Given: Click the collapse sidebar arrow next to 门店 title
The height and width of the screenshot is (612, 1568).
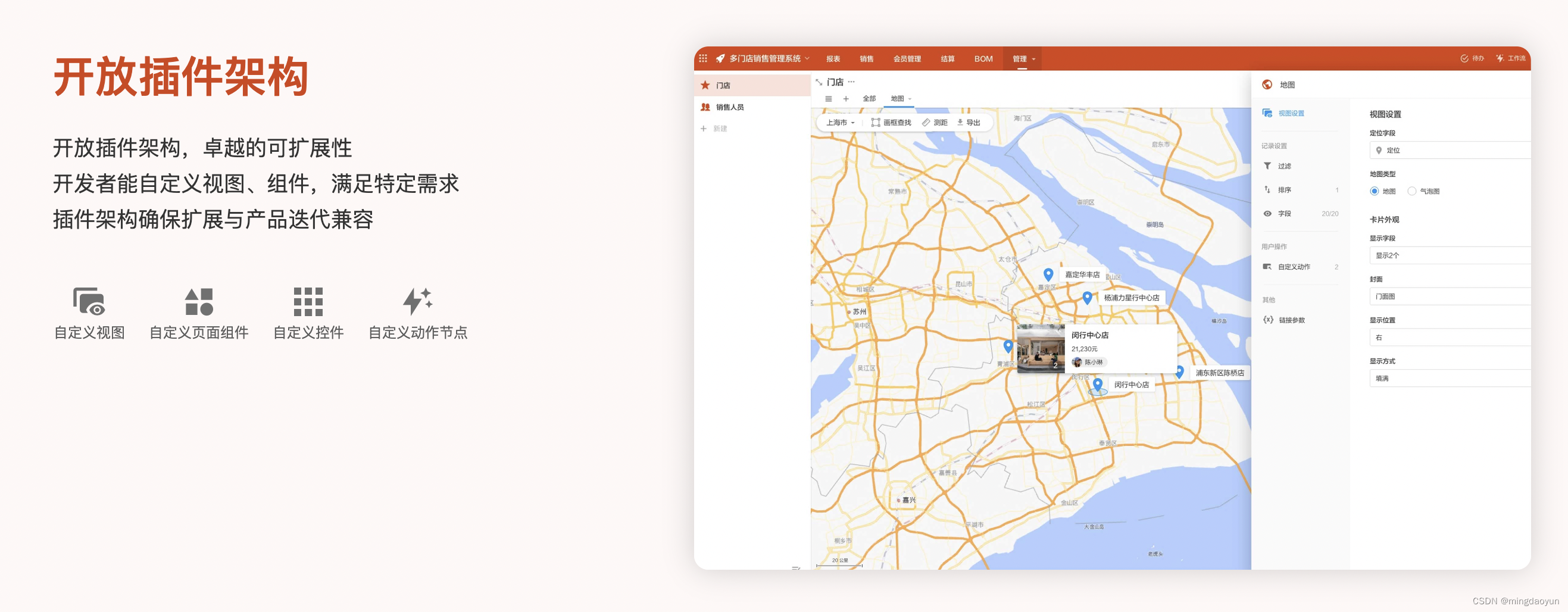Looking at the screenshot, I should [819, 82].
